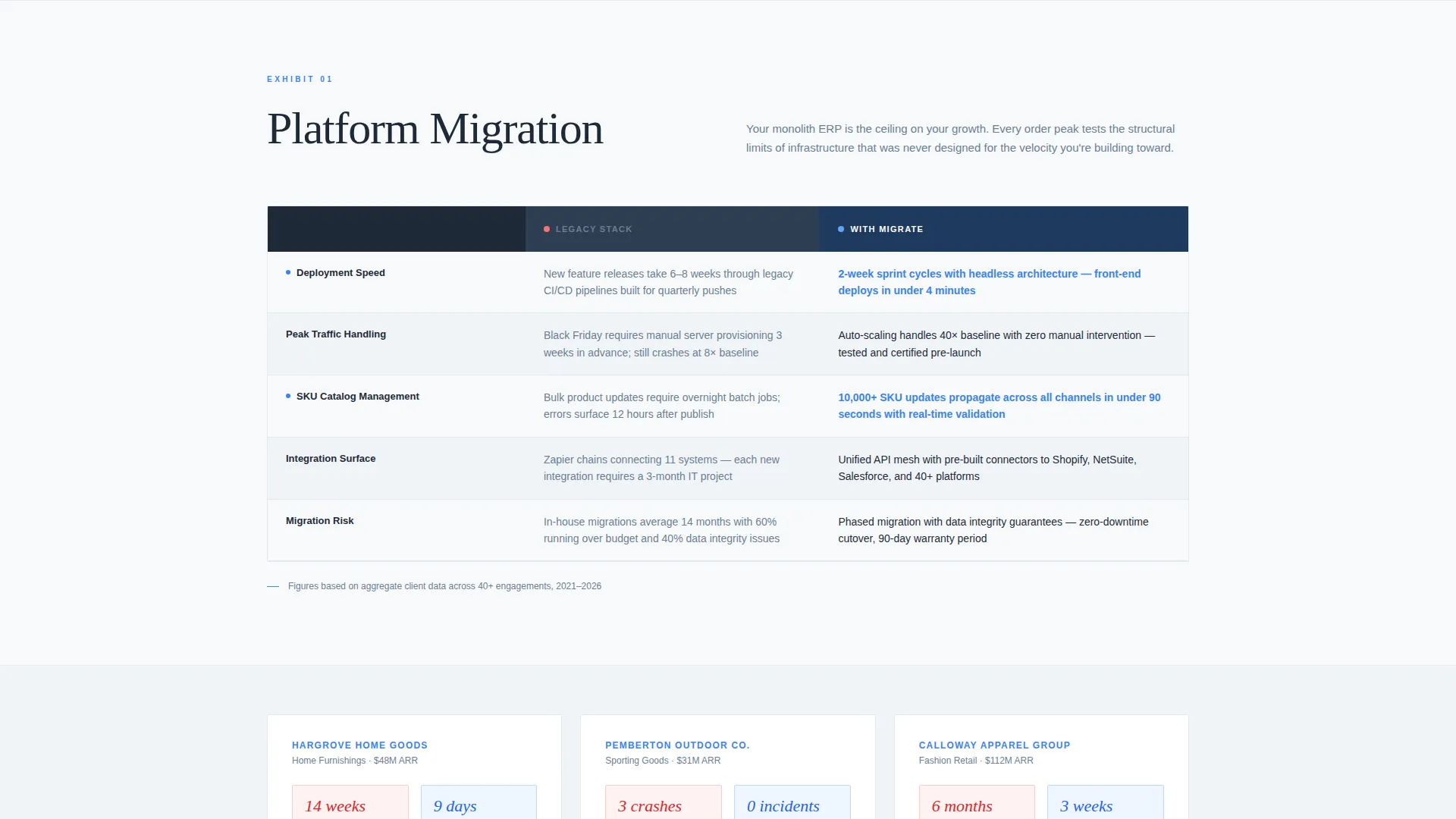The image size is (1456, 819).
Task: Click the EXHIBIT 01 label
Action: [300, 79]
